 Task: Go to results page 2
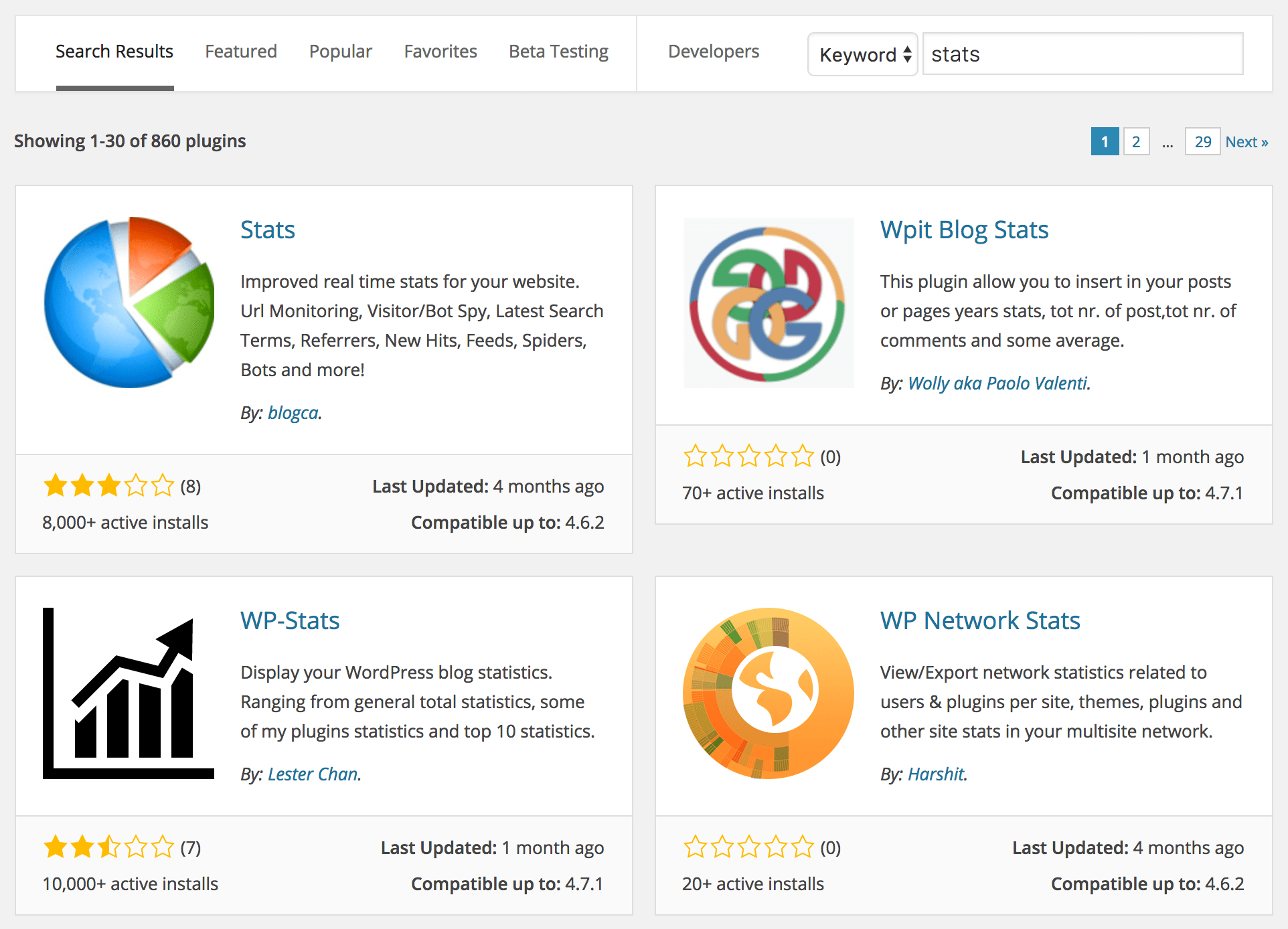pos(1136,142)
